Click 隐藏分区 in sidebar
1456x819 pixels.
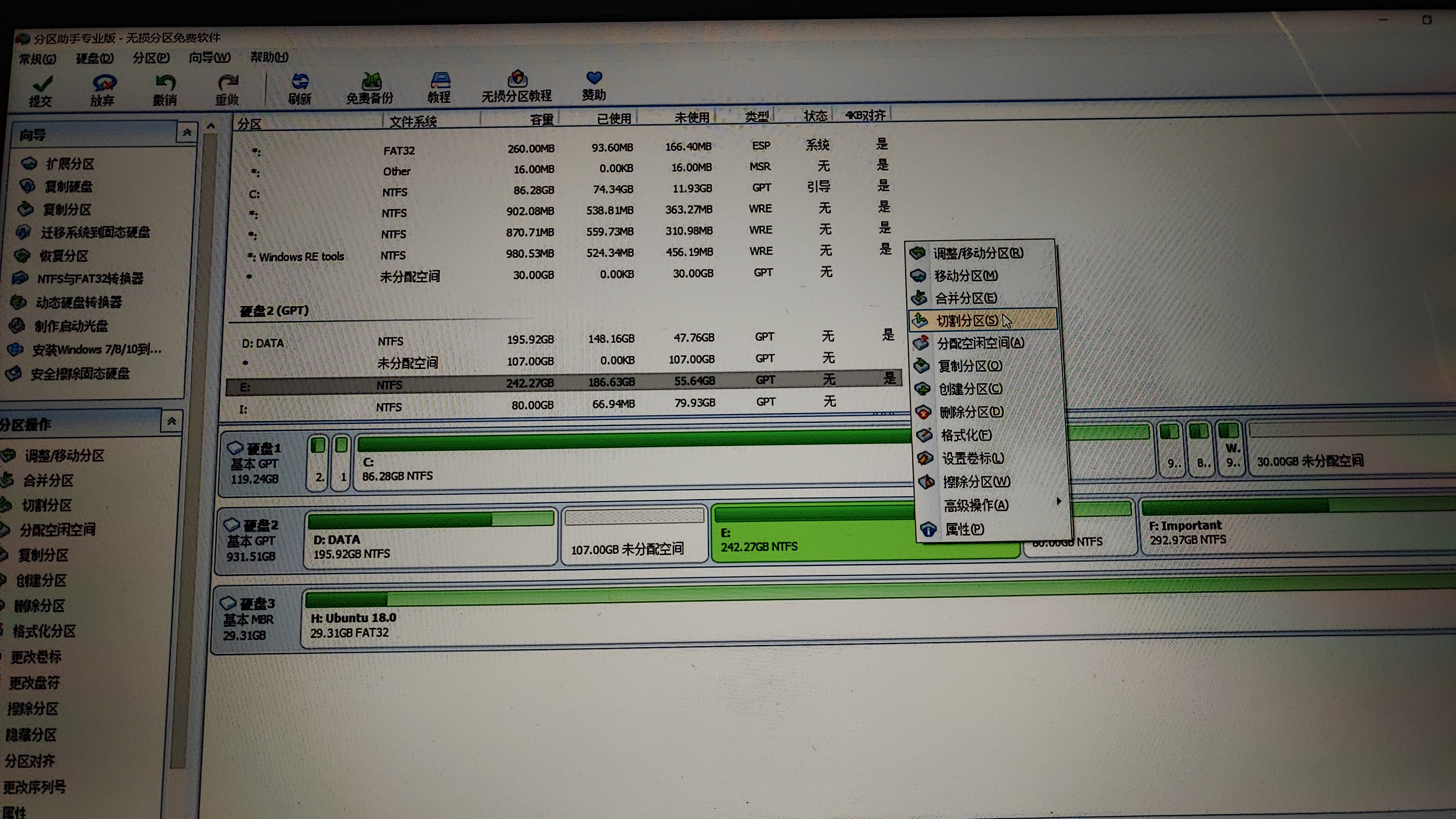(30, 735)
